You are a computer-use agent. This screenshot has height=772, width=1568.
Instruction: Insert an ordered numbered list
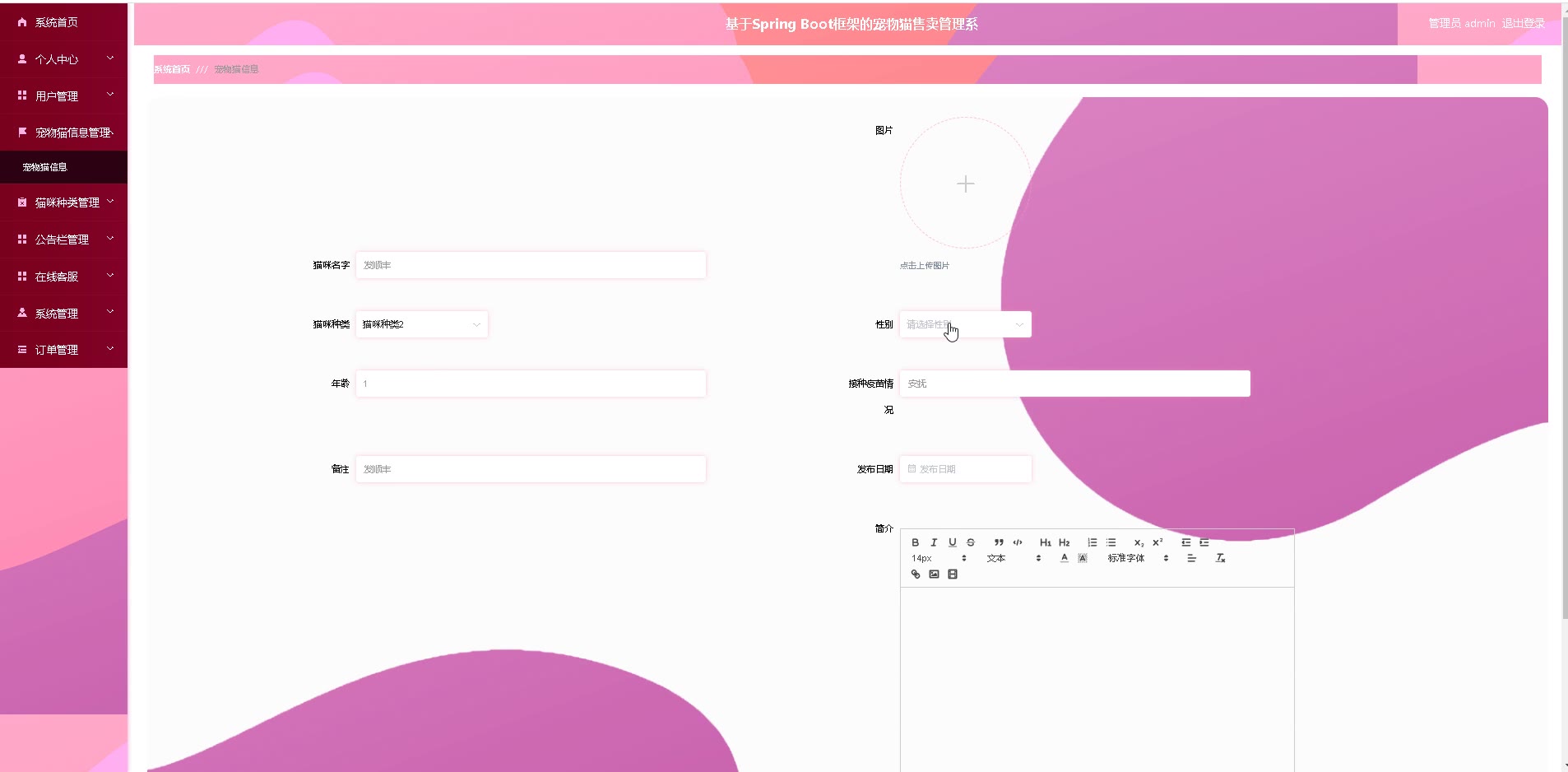coord(1092,542)
